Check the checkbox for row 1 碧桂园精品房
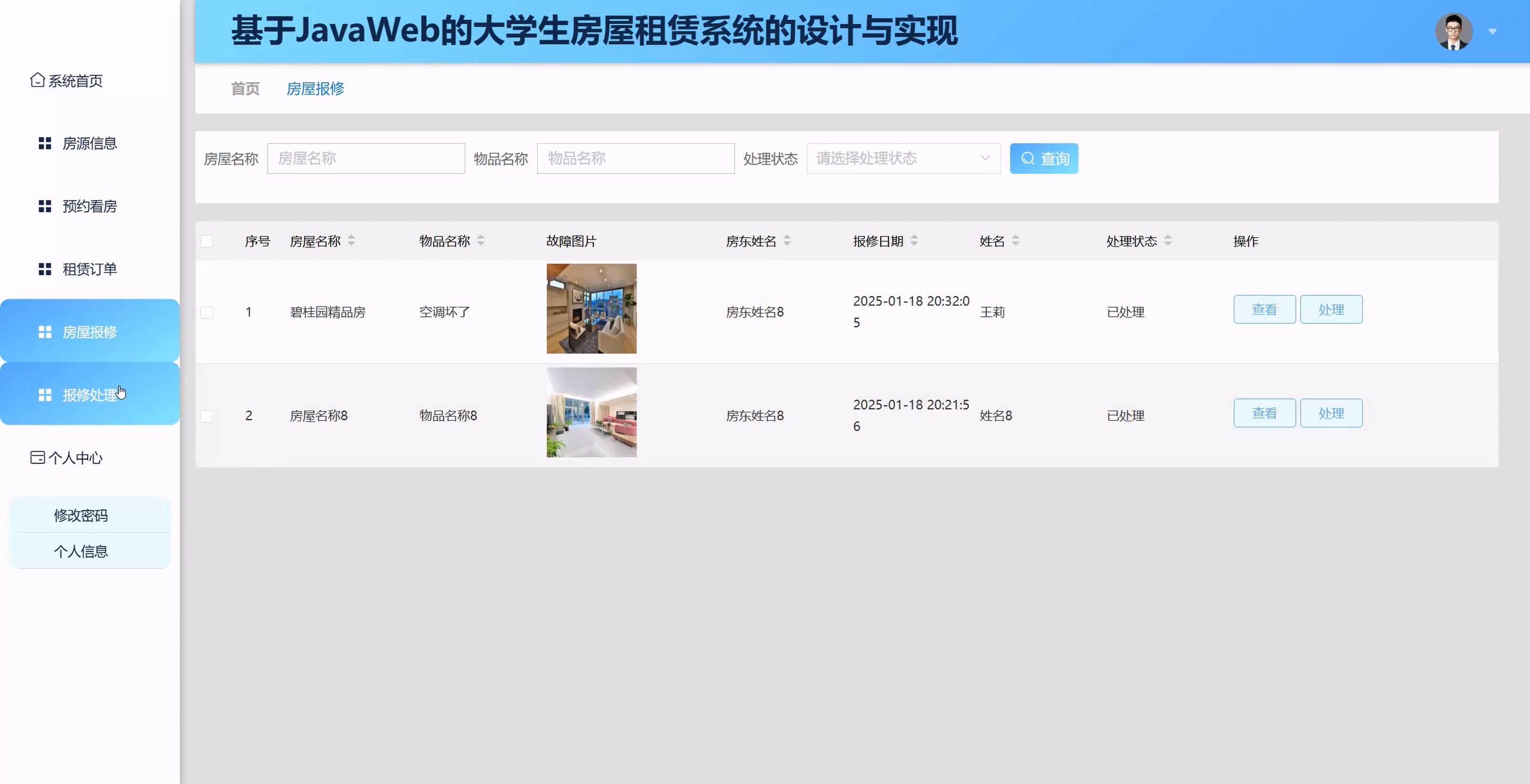Screen dimensions: 1530x784 tap(206, 313)
